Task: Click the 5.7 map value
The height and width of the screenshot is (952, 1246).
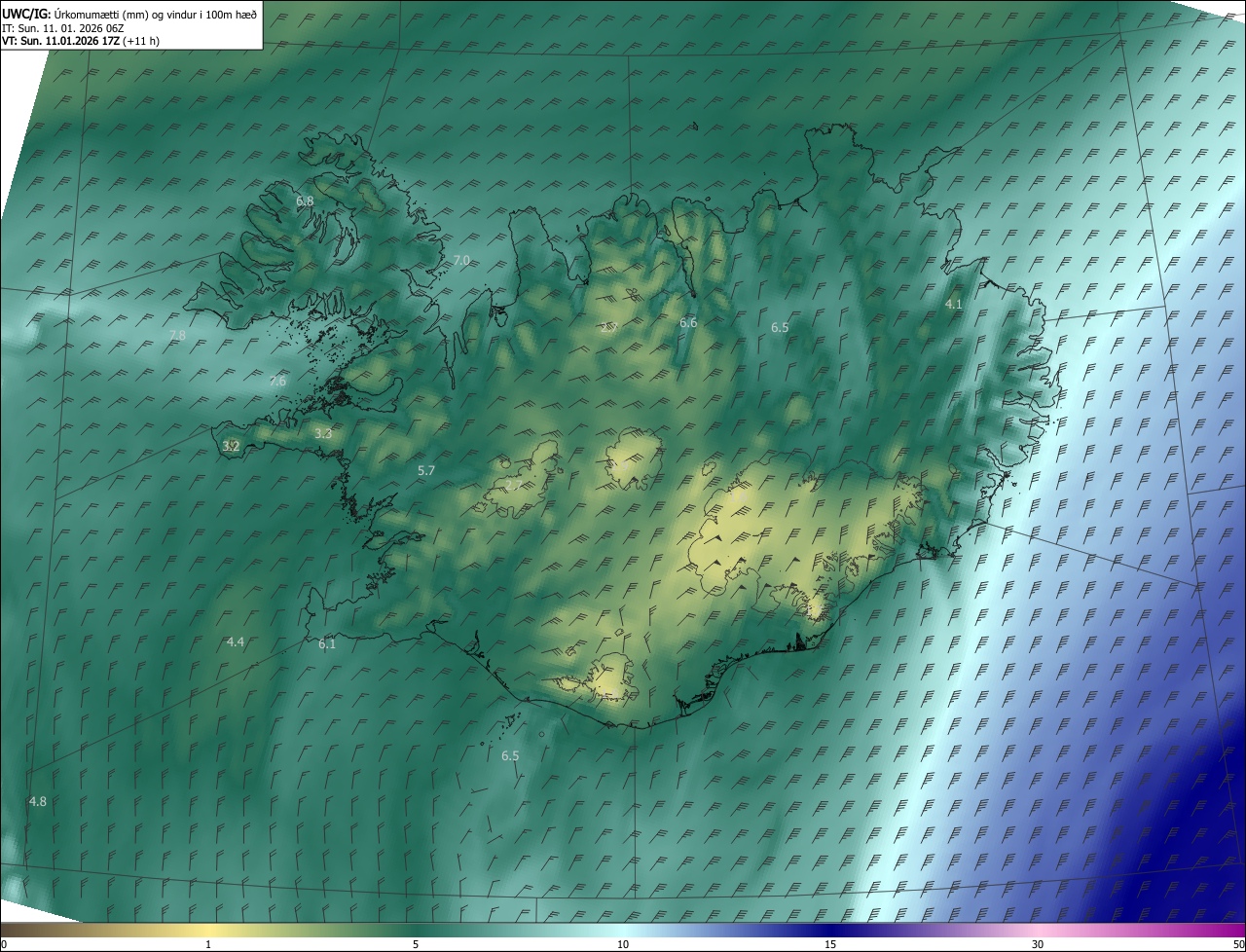Action: pyautogui.click(x=425, y=470)
